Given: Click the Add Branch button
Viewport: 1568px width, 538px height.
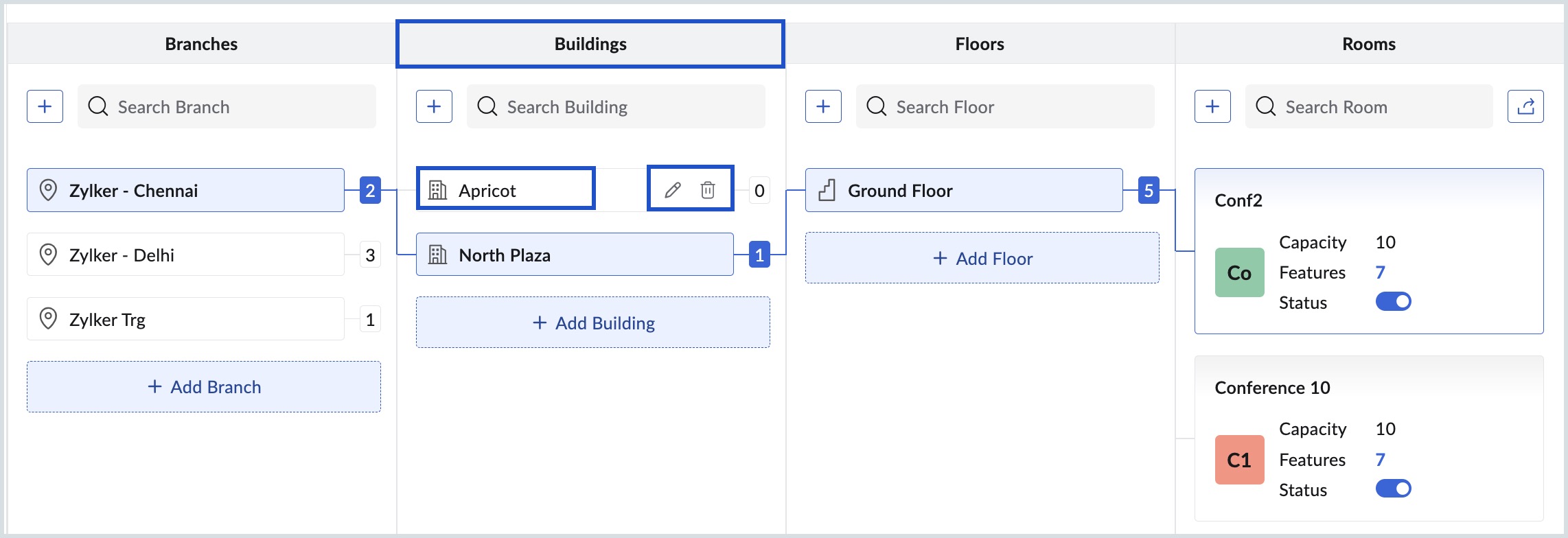Looking at the screenshot, I should tap(204, 387).
